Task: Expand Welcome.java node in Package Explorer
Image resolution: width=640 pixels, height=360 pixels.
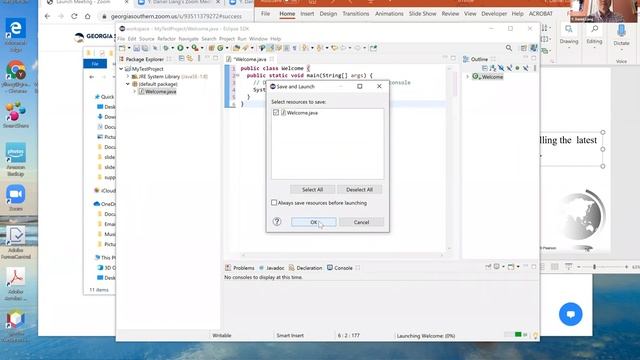Action: pyautogui.click(x=134, y=91)
